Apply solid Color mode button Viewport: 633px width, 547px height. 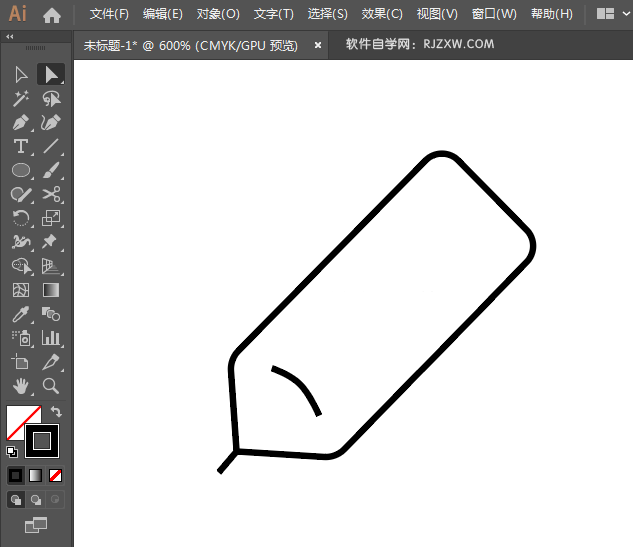pos(16,476)
